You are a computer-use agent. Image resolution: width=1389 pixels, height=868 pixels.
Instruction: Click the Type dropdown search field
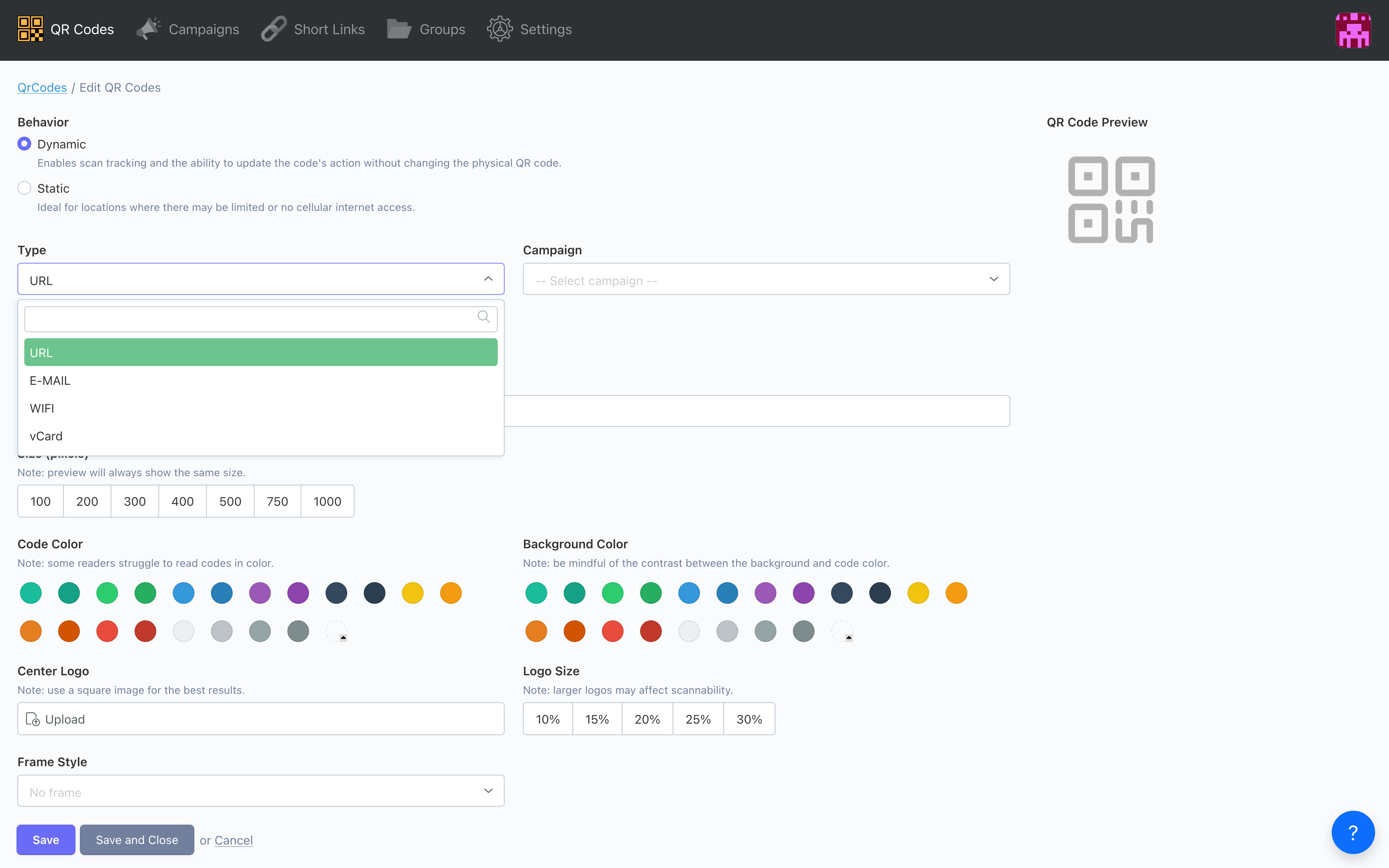pos(260,319)
